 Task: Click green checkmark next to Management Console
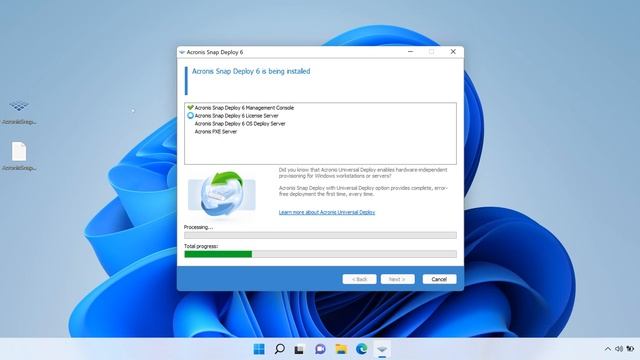(x=190, y=108)
